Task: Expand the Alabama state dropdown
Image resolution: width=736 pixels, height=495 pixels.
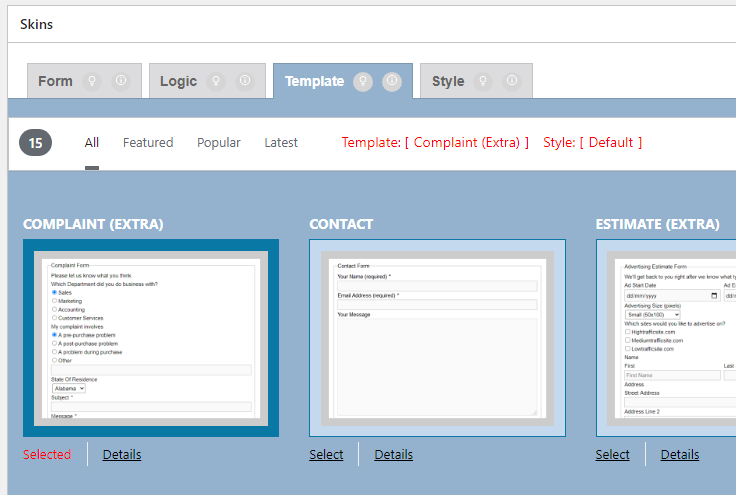Action: tap(69, 388)
